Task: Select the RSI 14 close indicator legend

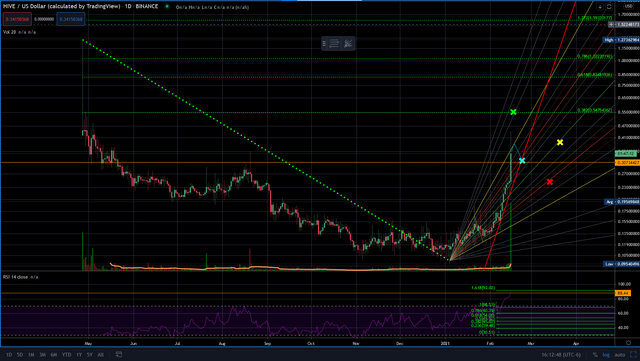Action: coord(20,277)
